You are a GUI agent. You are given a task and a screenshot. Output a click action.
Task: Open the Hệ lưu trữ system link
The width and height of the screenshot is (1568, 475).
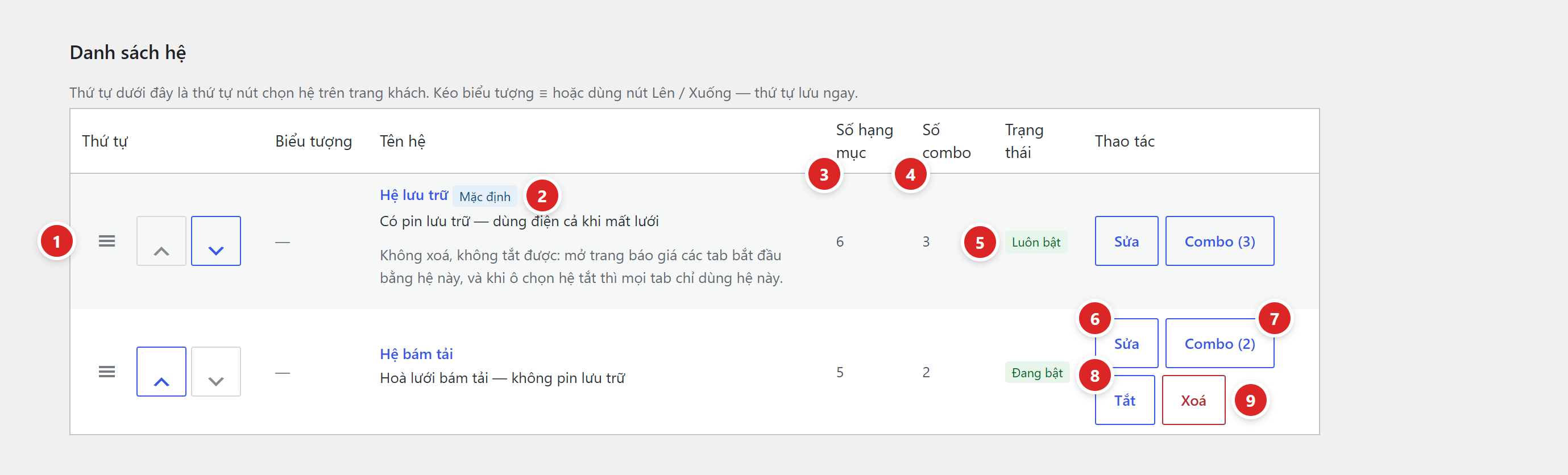[414, 195]
